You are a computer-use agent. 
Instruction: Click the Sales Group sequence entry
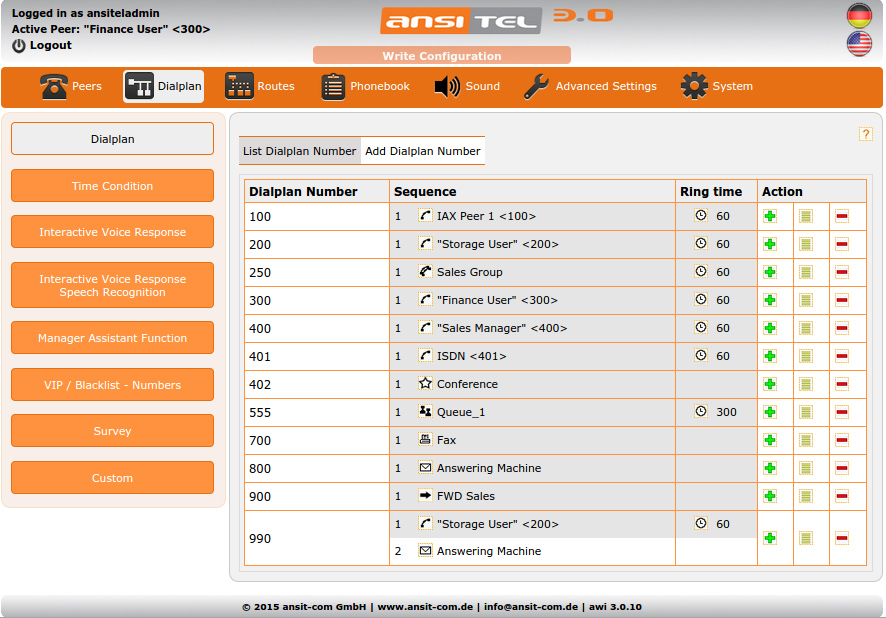click(469, 272)
